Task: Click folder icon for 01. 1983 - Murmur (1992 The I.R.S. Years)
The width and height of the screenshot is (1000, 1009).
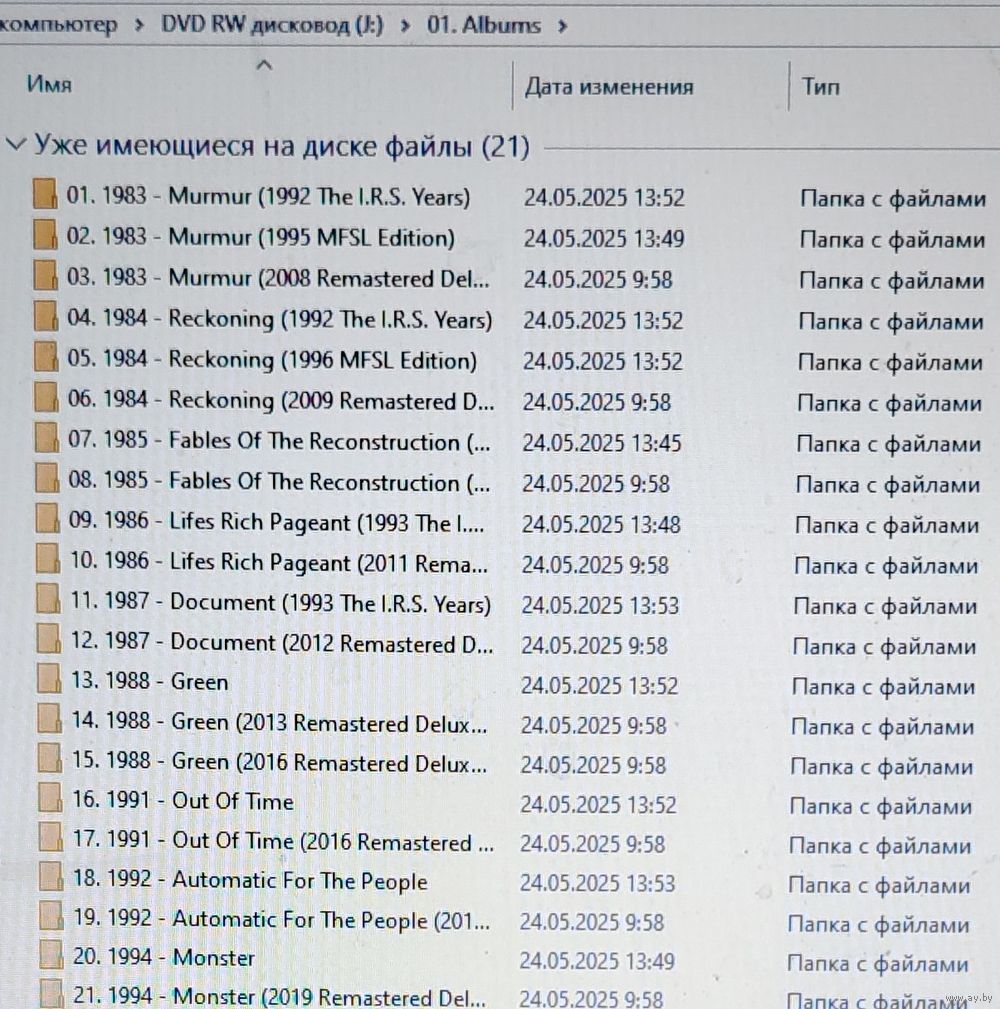Action: (x=45, y=194)
